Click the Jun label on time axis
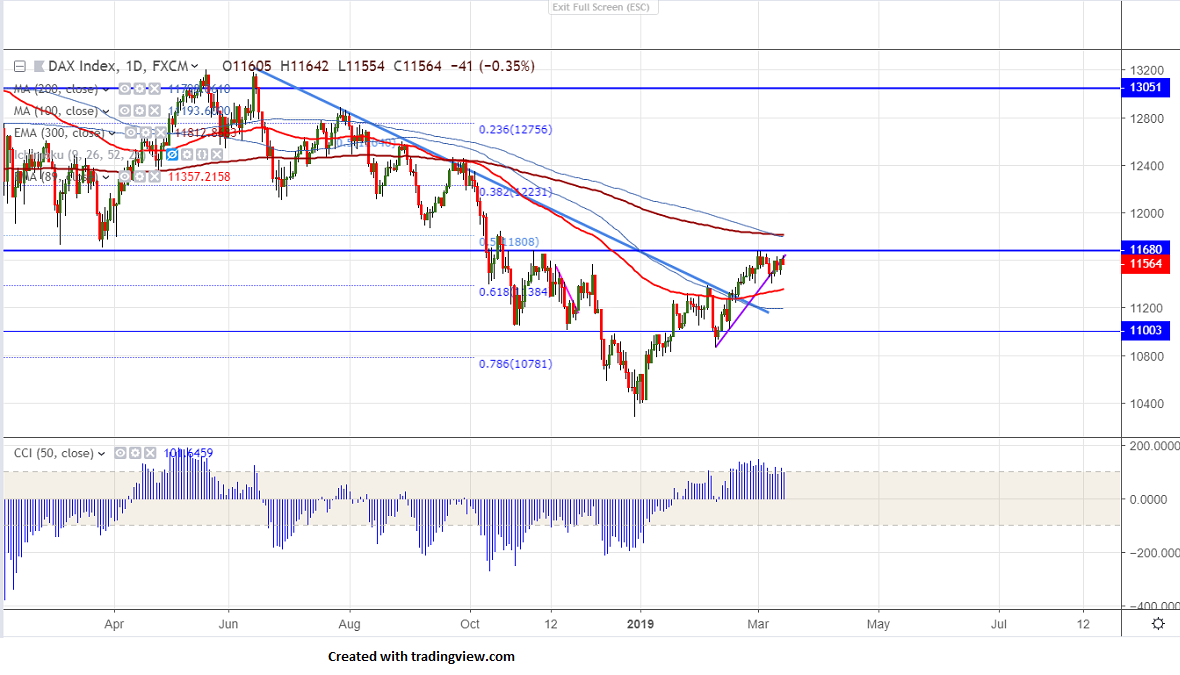Screen dimensions: 1180x675 click(228, 624)
